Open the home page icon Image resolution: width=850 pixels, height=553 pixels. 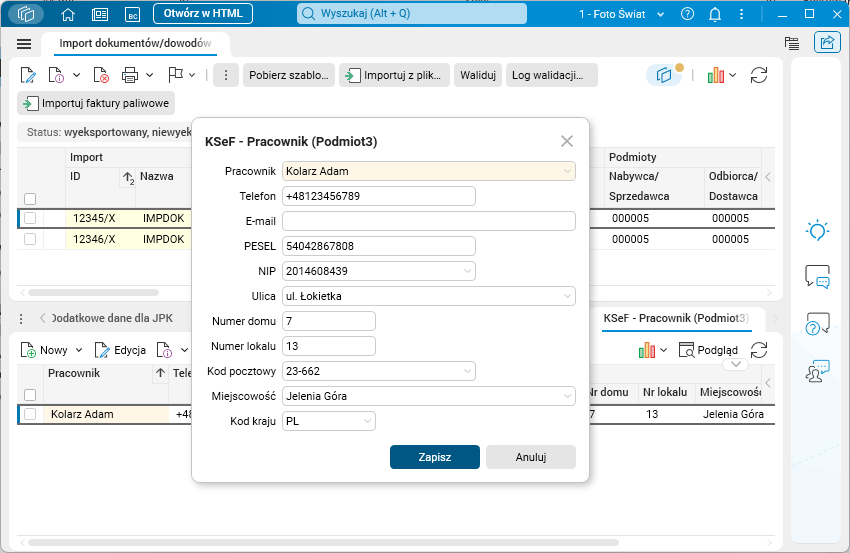tap(68, 14)
